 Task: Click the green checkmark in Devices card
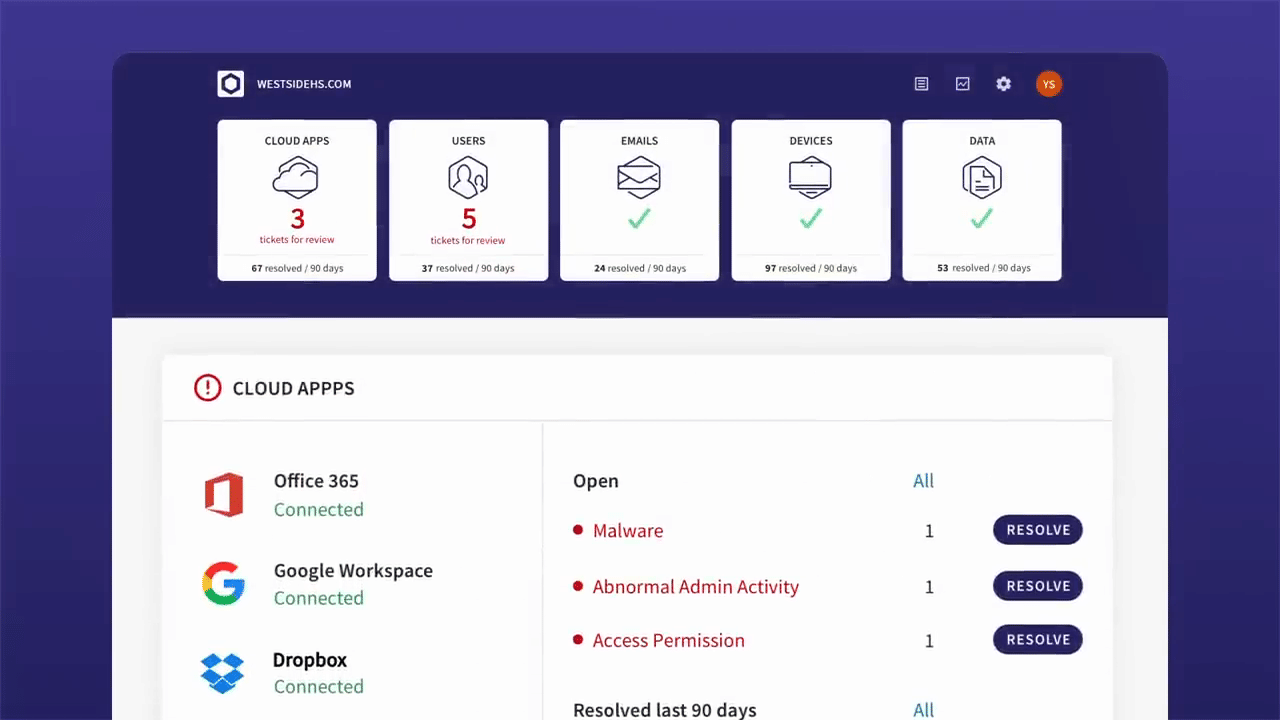click(x=810, y=218)
